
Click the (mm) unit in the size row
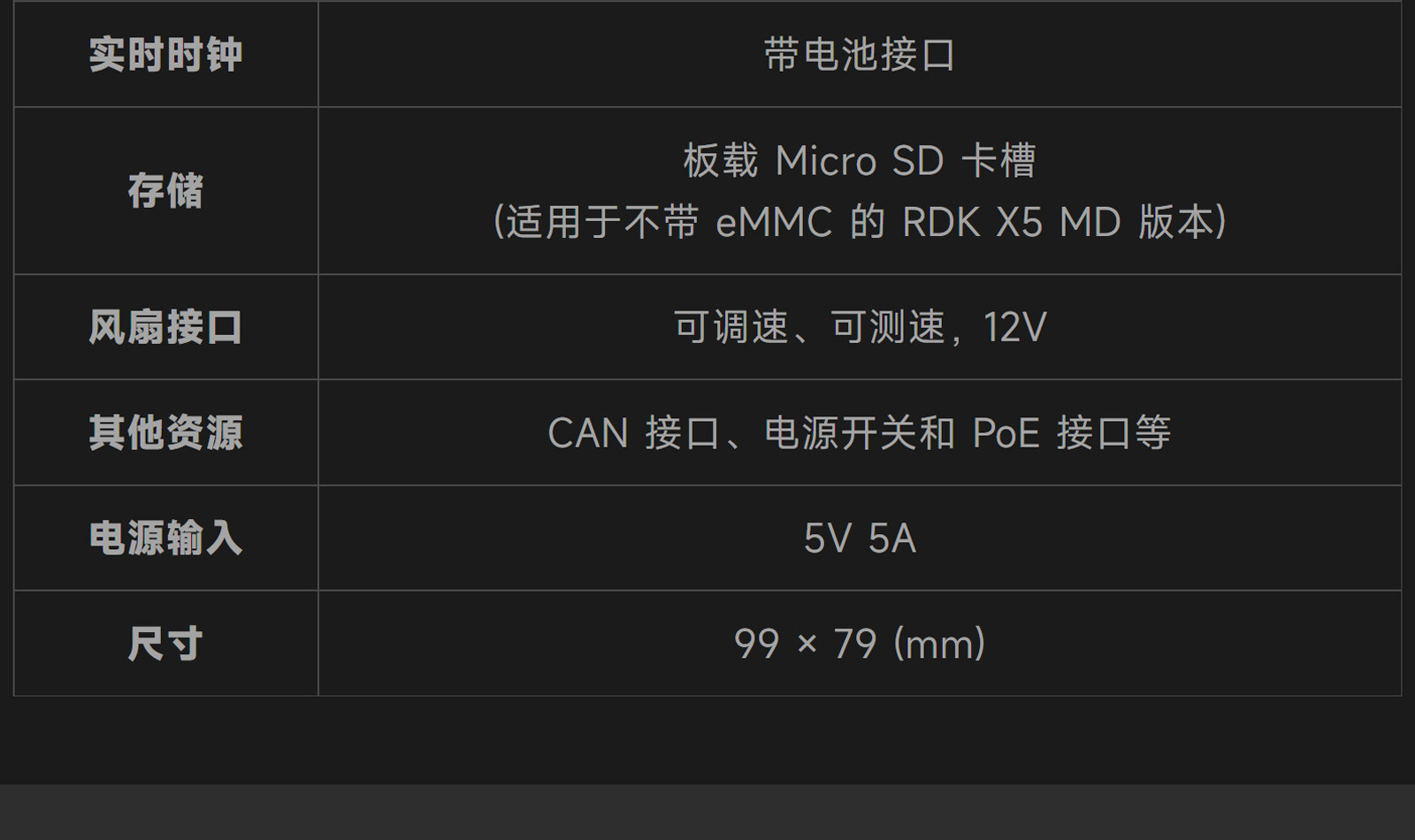pyautogui.click(x=939, y=644)
